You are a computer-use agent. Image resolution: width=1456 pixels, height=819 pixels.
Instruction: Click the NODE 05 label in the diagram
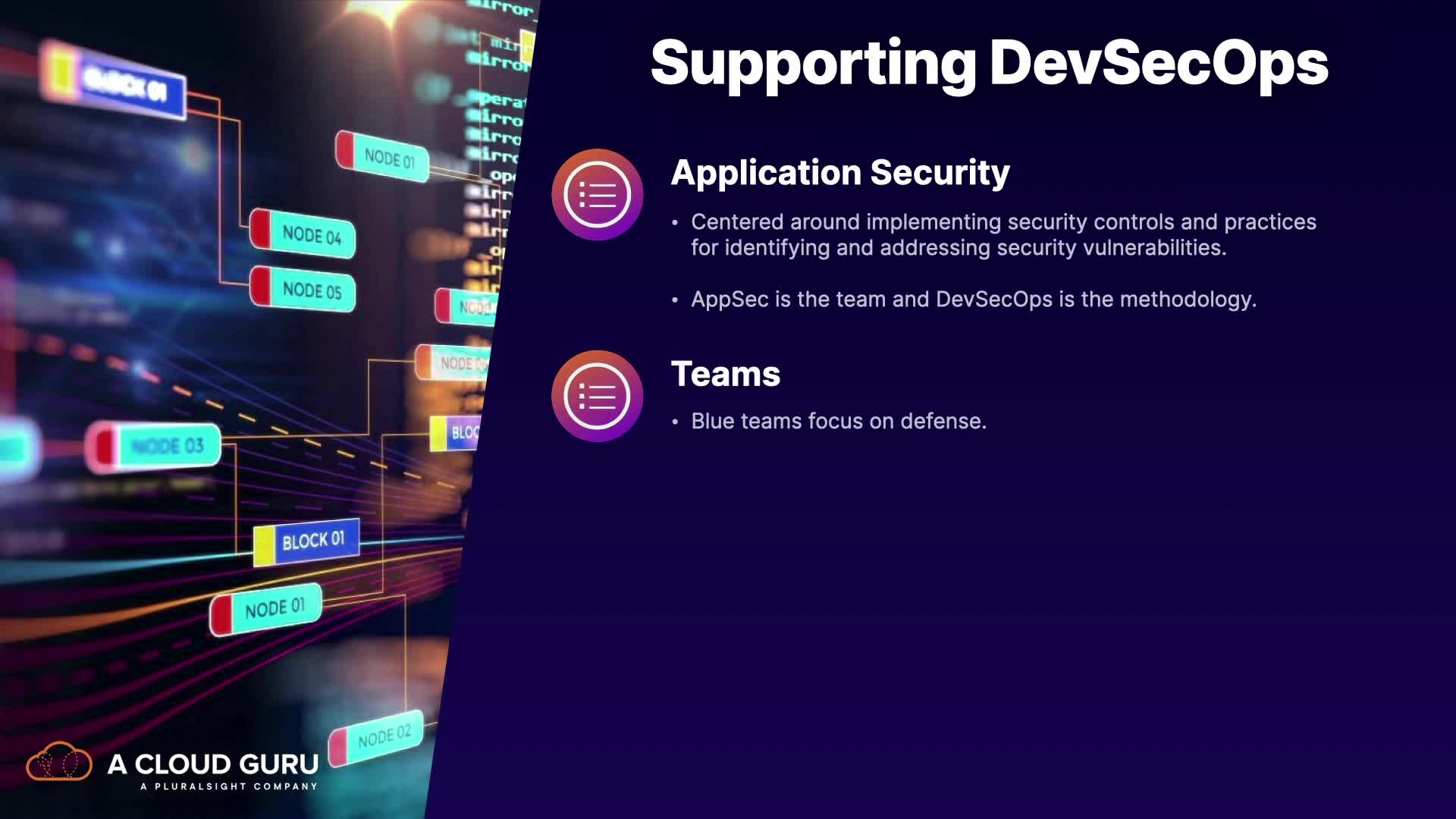click(311, 290)
